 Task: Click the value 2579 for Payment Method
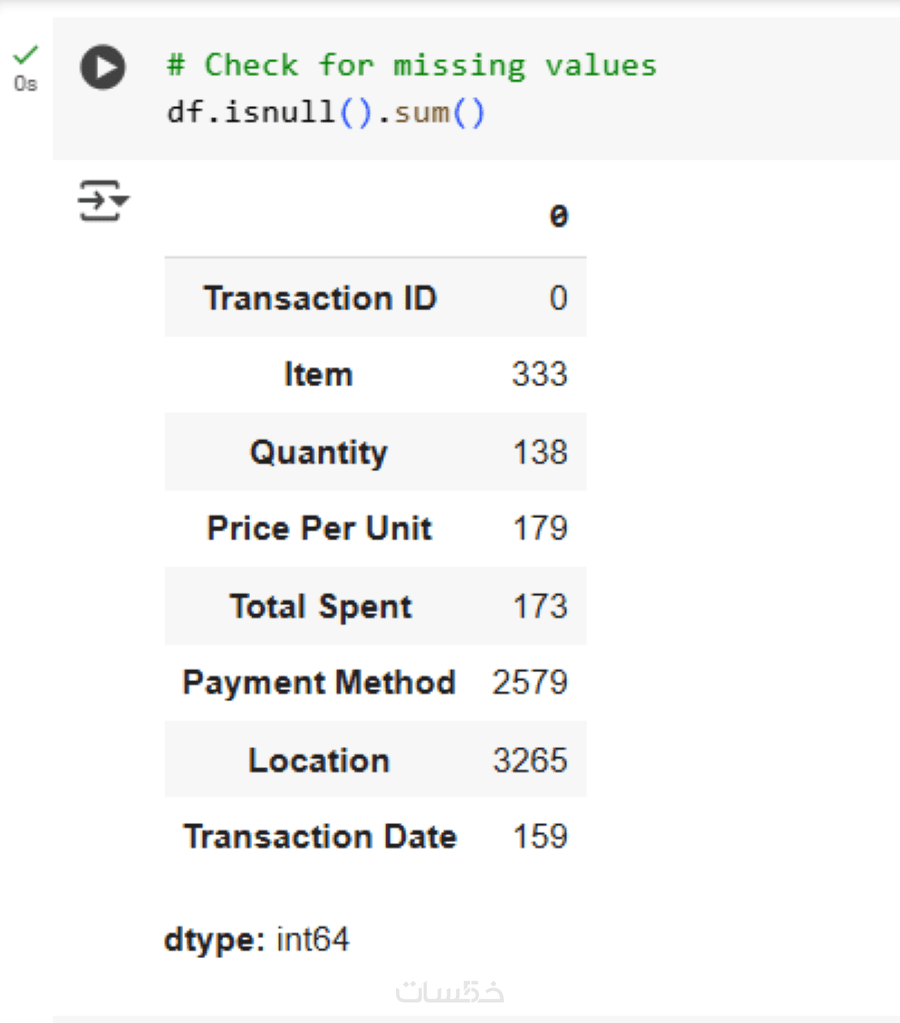530,683
